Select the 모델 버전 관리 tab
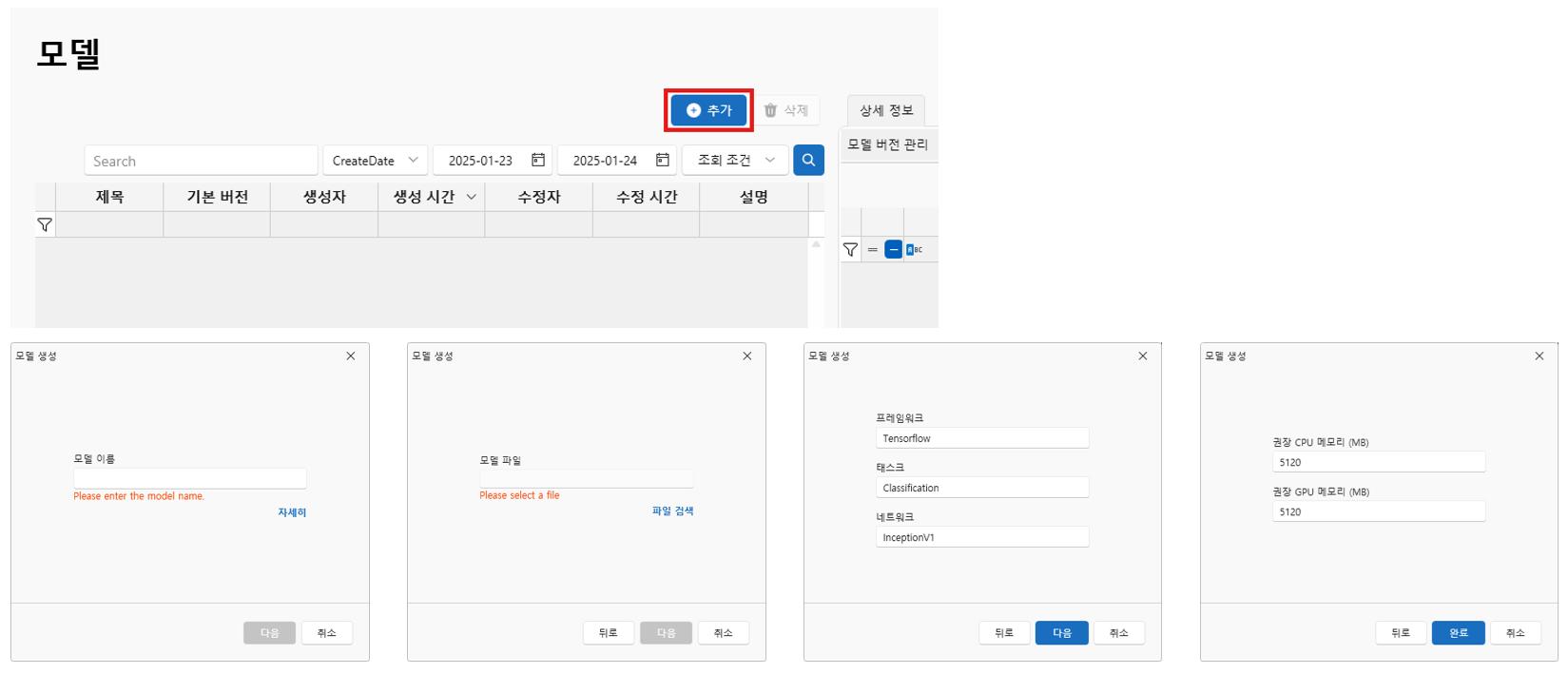1568x674 pixels. point(887,144)
